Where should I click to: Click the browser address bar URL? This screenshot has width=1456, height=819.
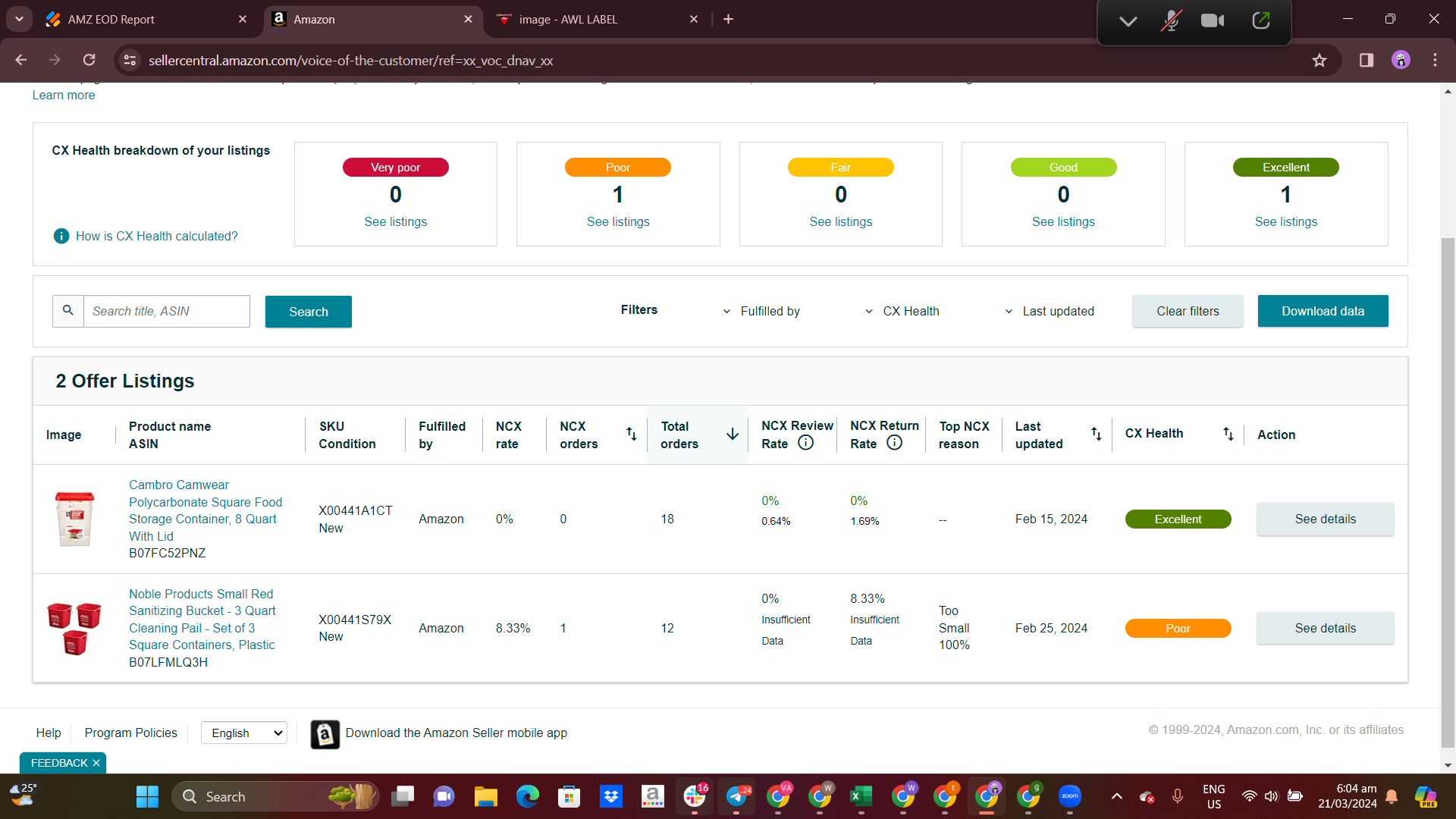[350, 60]
